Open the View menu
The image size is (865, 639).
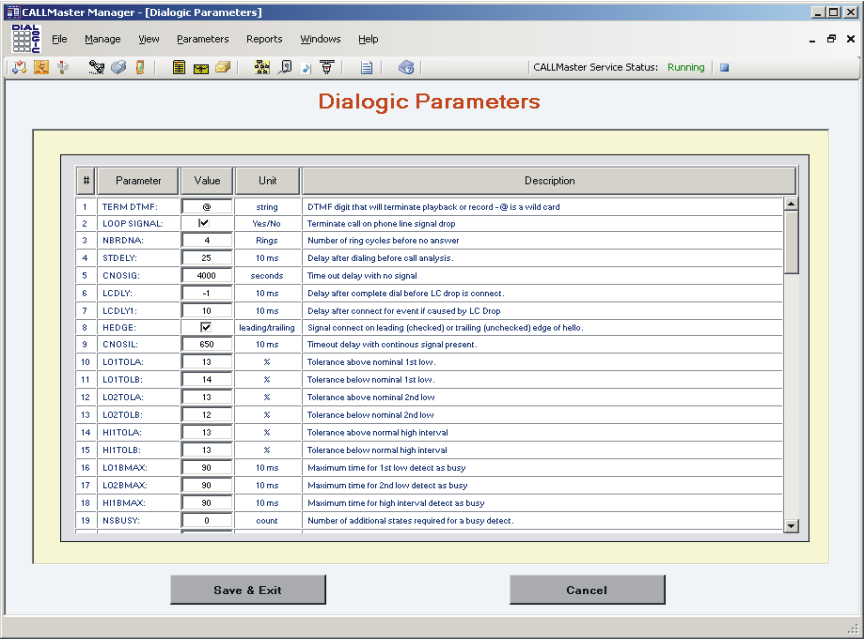point(149,39)
